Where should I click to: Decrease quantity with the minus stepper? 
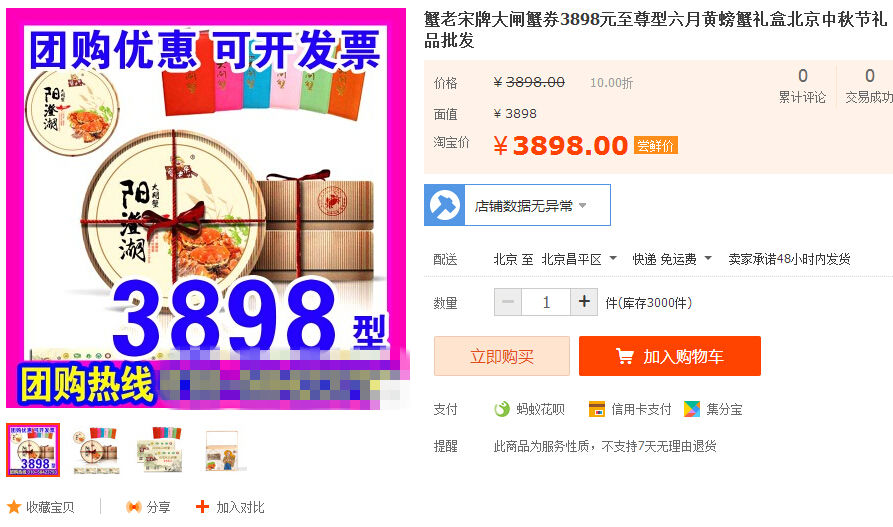508,302
